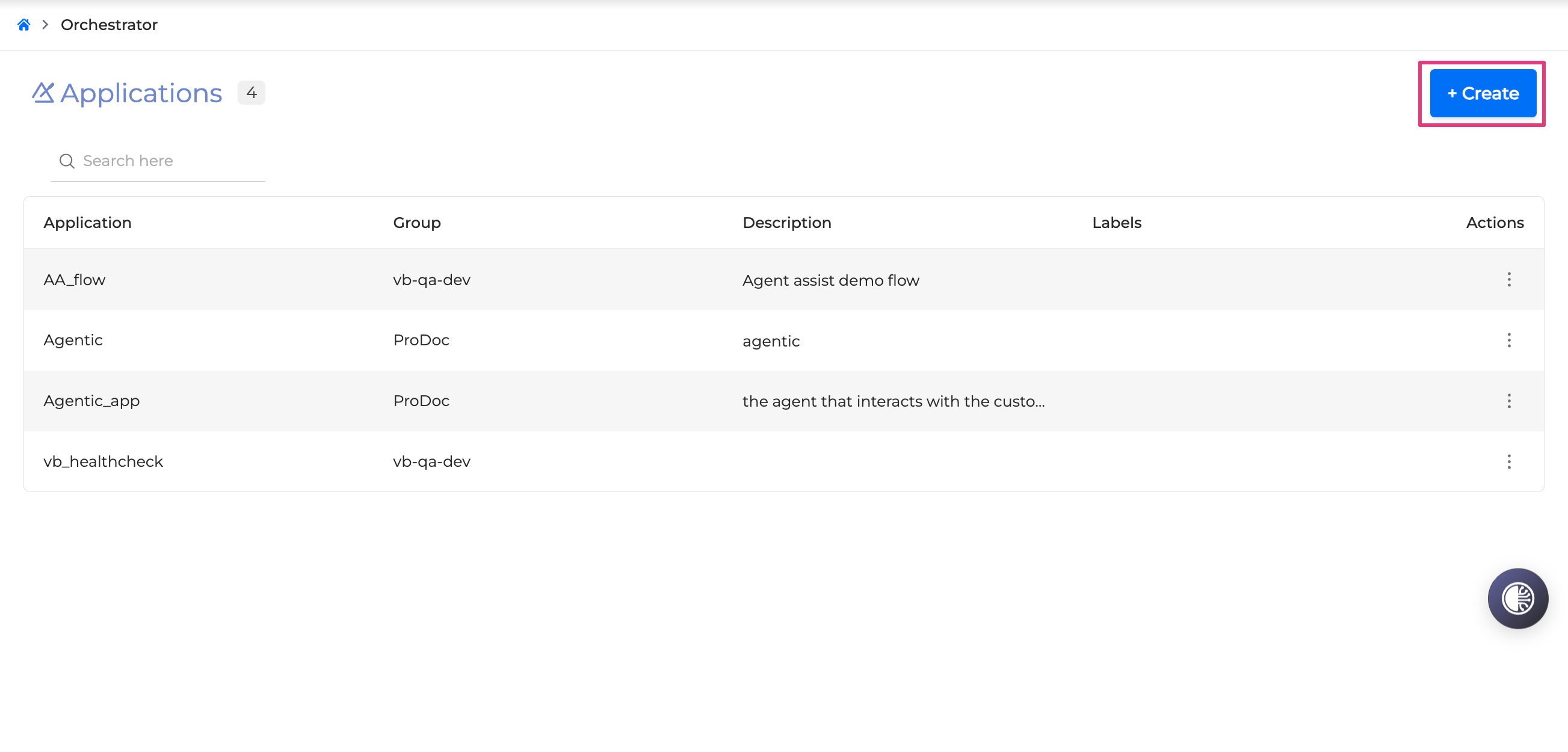Sort by Group column header
Viewport: 1568px width, 752px height.
[416, 223]
